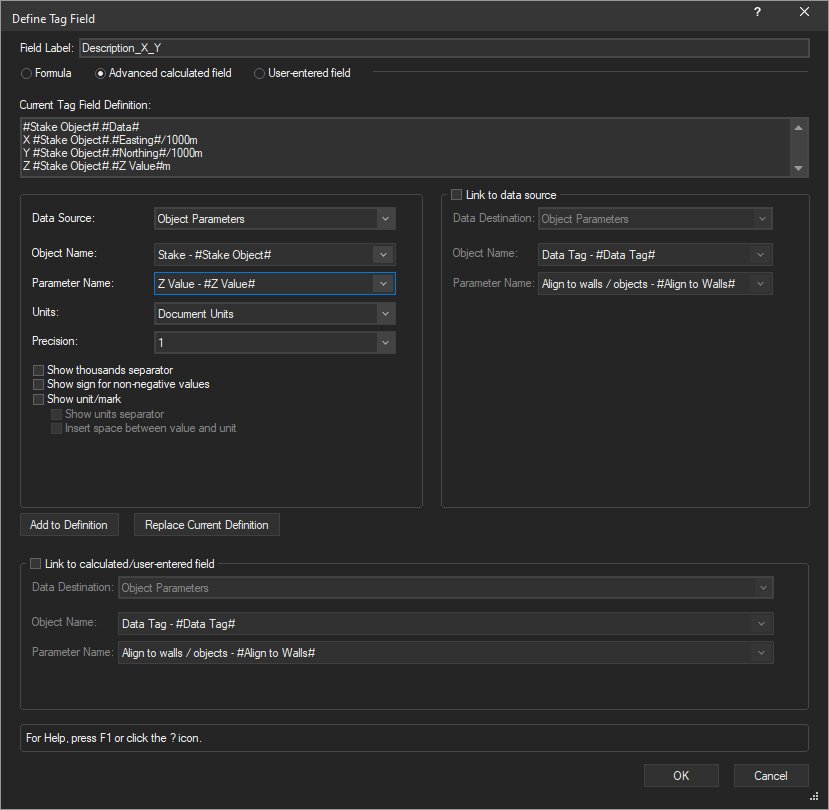Check the Link to data source box
This screenshot has height=810, width=829.
tap(458, 194)
